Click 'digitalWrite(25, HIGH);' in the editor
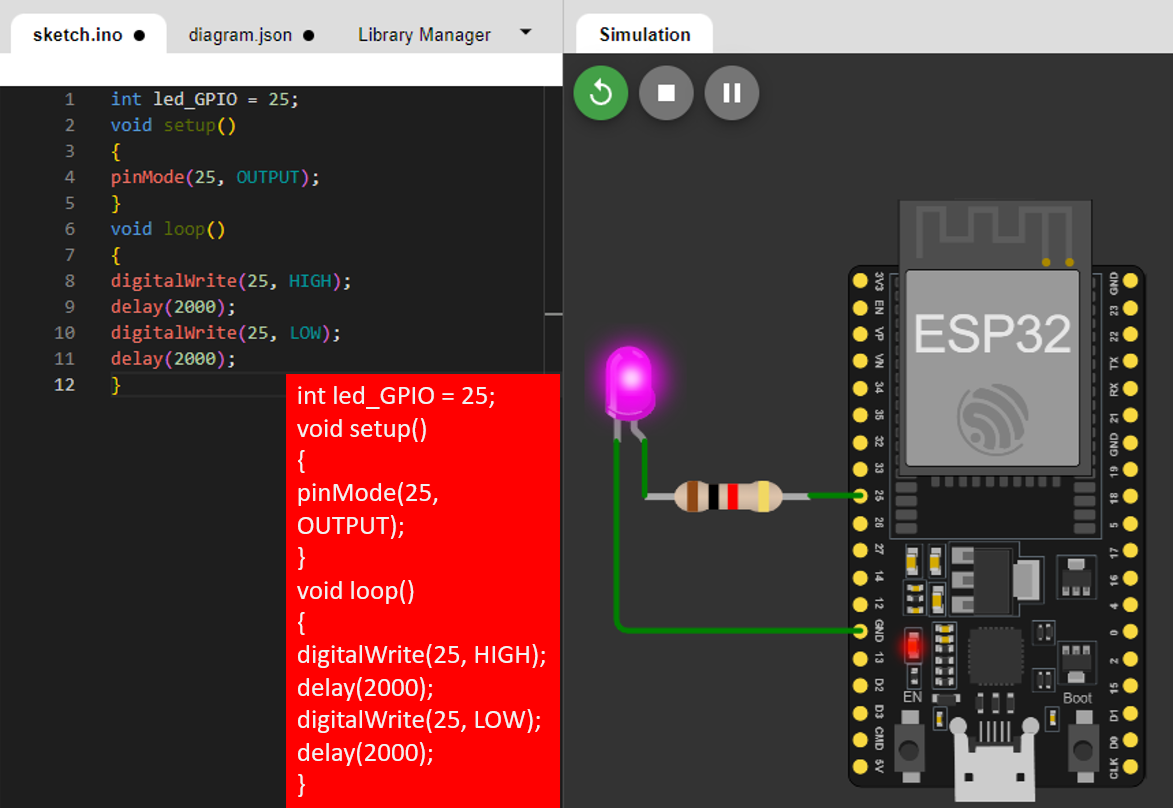 (231, 281)
